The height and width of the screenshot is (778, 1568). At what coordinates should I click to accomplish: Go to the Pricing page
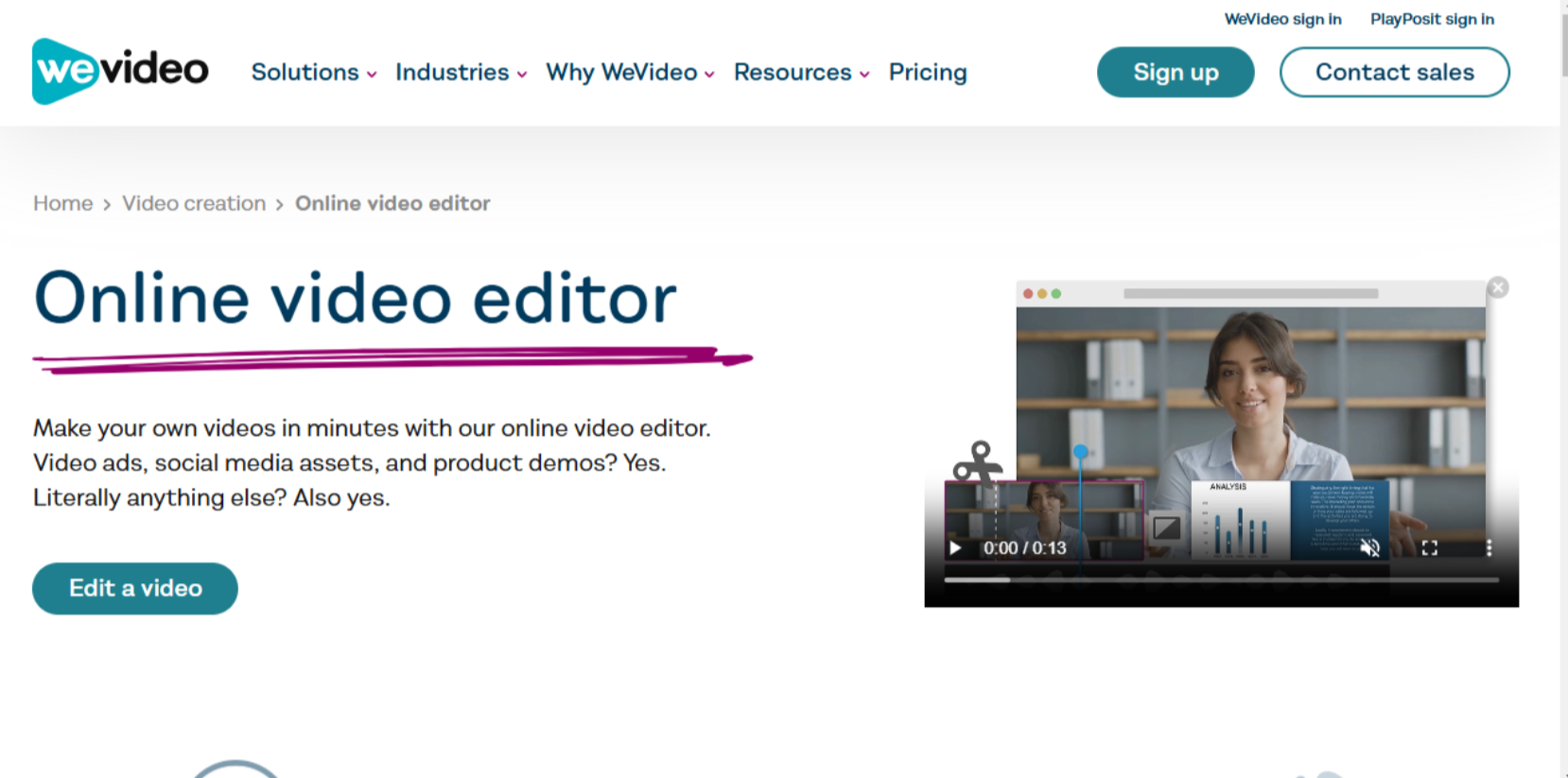coord(928,73)
